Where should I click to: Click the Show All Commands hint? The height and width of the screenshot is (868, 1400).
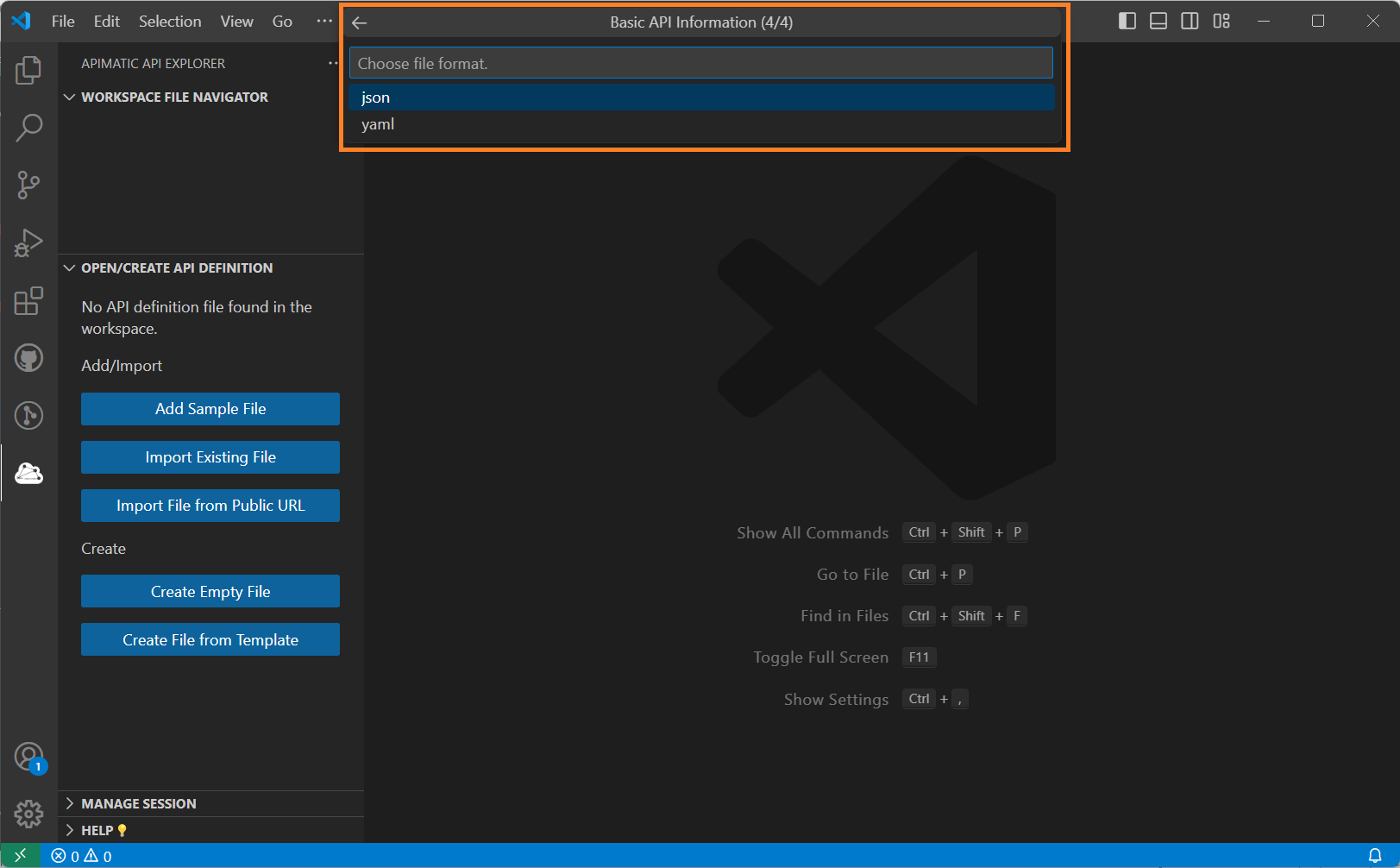click(813, 533)
